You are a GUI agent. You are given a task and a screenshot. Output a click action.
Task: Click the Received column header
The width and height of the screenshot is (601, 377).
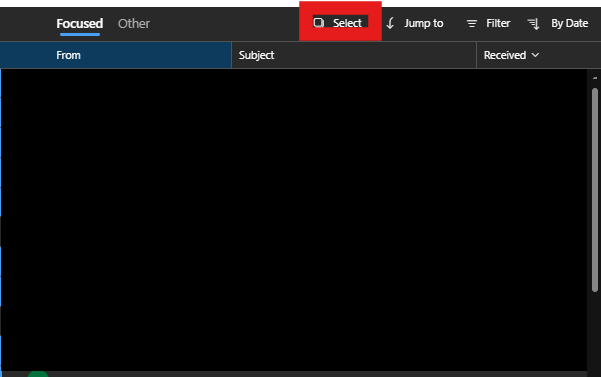coord(539,55)
